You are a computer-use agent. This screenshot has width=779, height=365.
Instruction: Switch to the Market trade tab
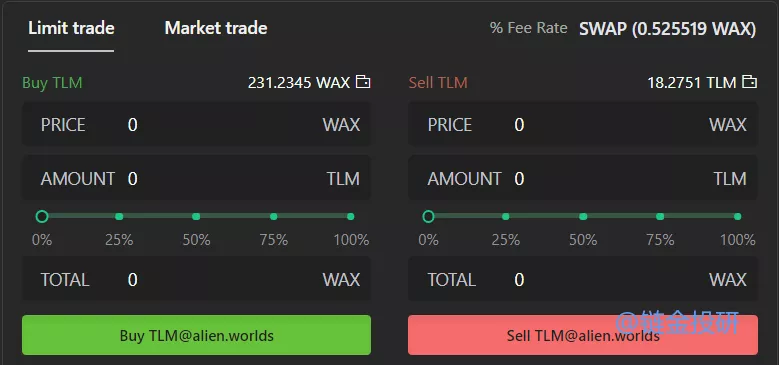pos(216,28)
